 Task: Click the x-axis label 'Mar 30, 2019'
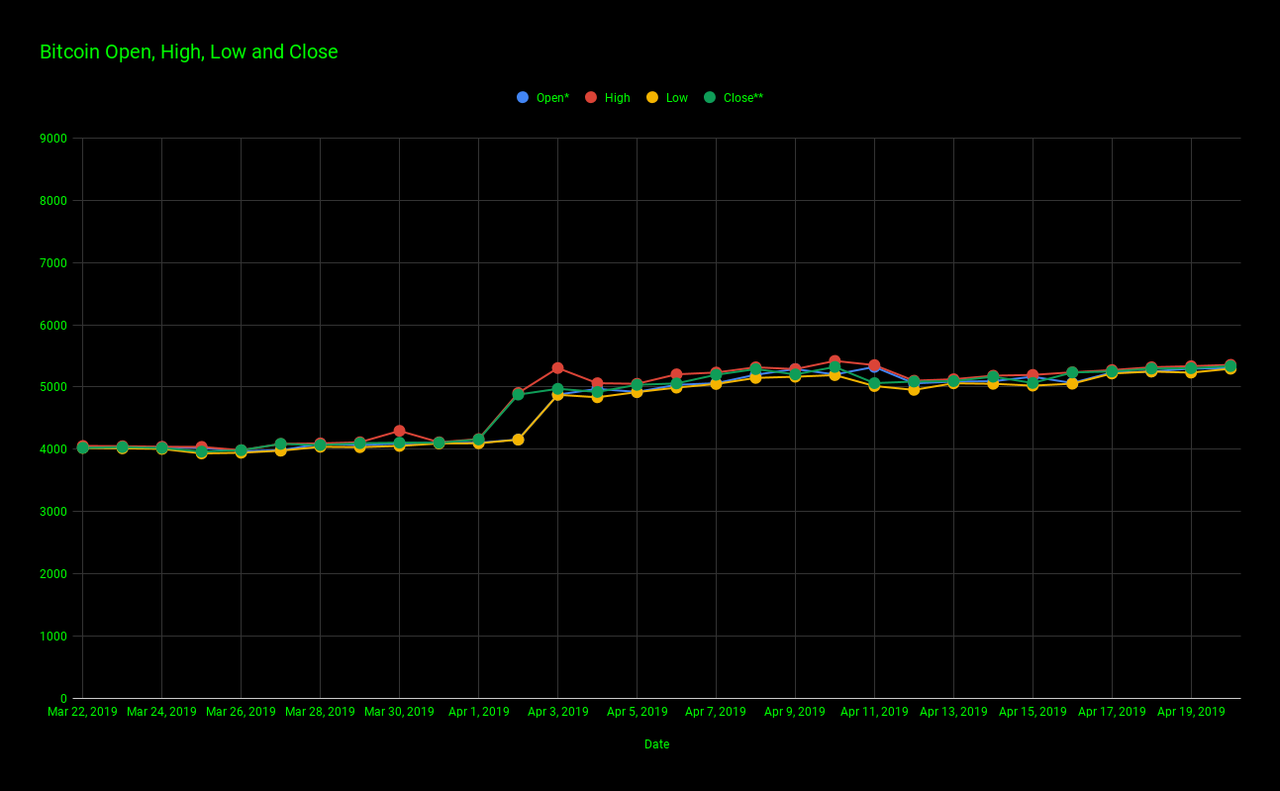pos(399,712)
